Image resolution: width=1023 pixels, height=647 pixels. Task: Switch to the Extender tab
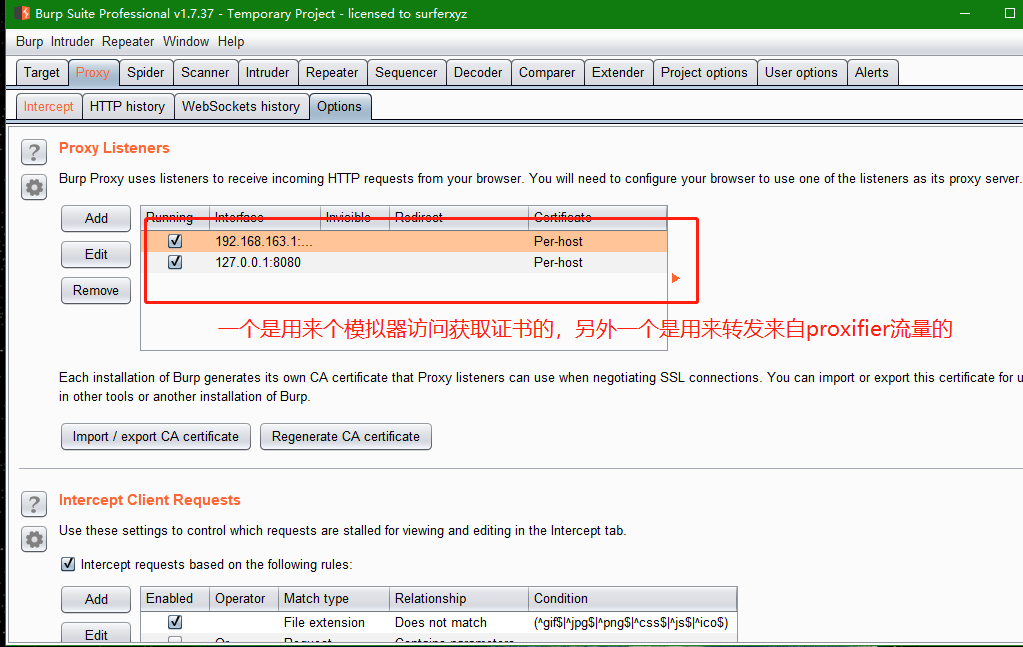pyautogui.click(x=618, y=72)
